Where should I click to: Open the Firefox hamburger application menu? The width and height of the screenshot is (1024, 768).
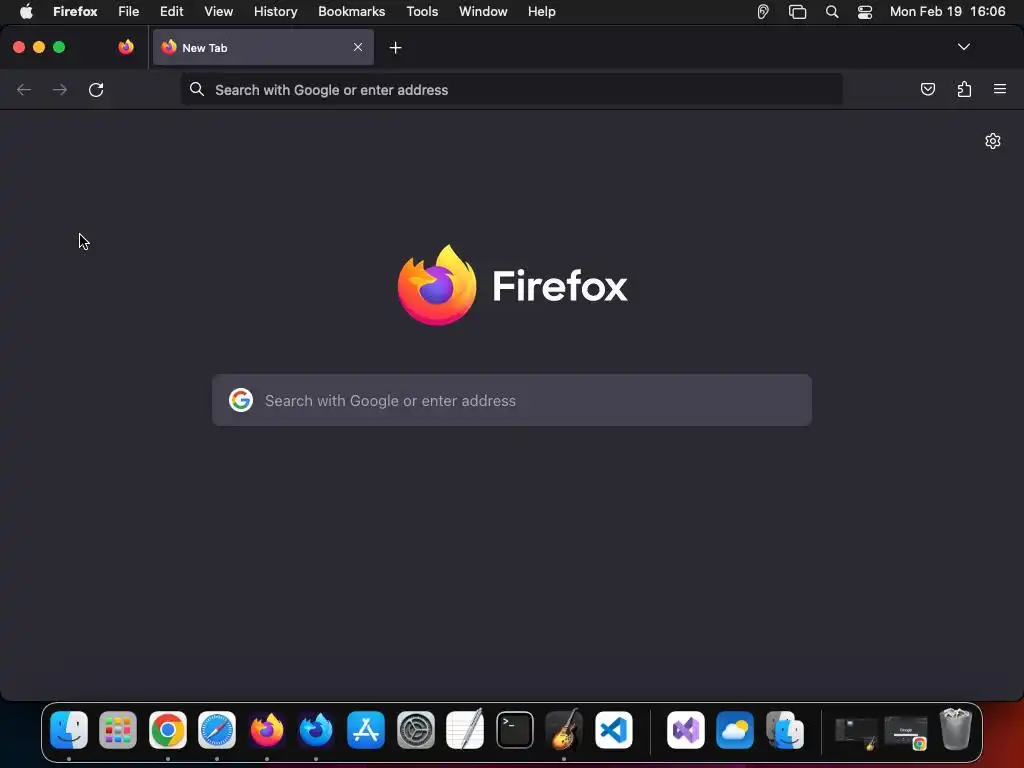click(1000, 89)
